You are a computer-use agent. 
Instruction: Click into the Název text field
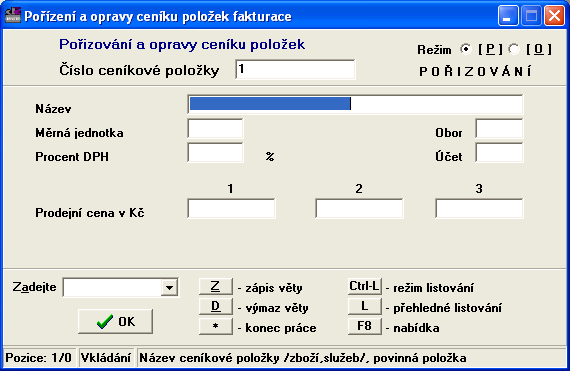coord(356,104)
